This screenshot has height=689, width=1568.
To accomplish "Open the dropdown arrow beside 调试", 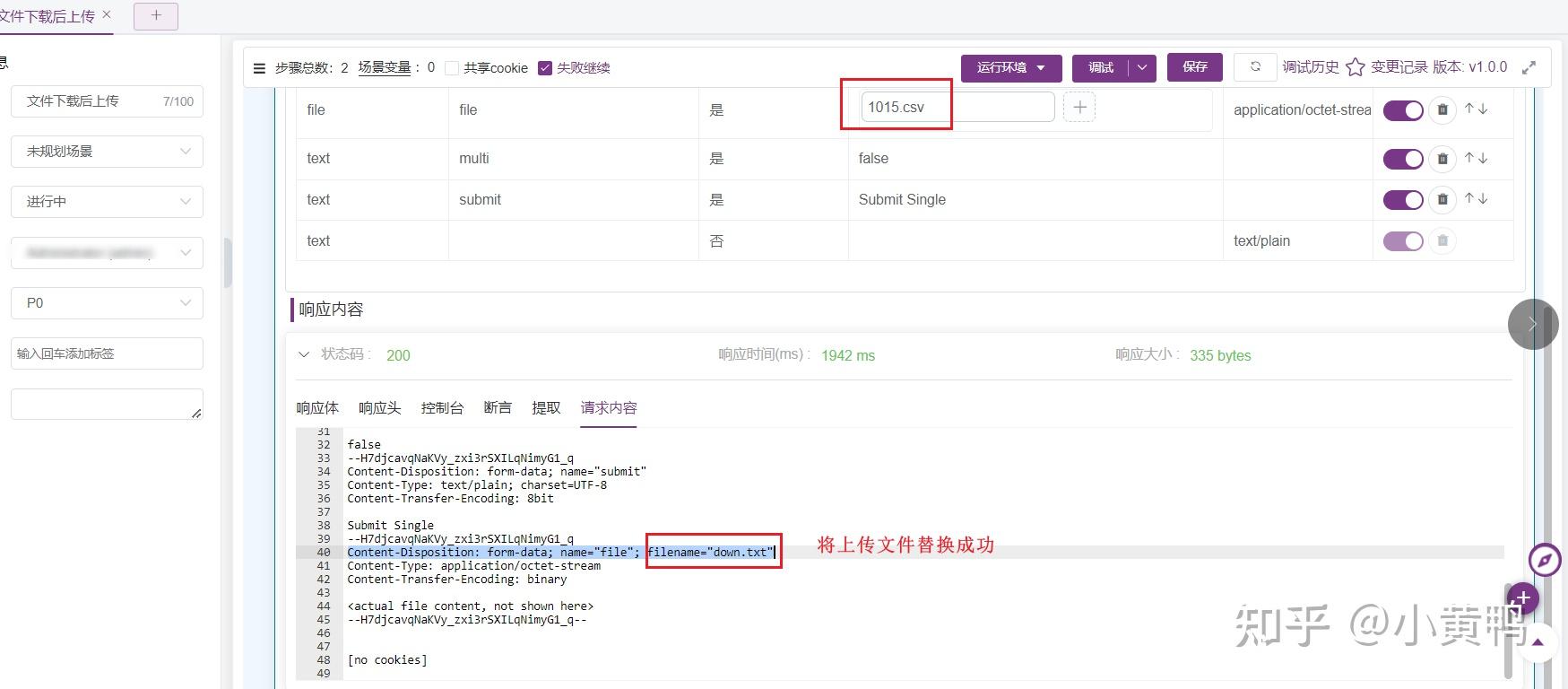I will coord(1142,68).
